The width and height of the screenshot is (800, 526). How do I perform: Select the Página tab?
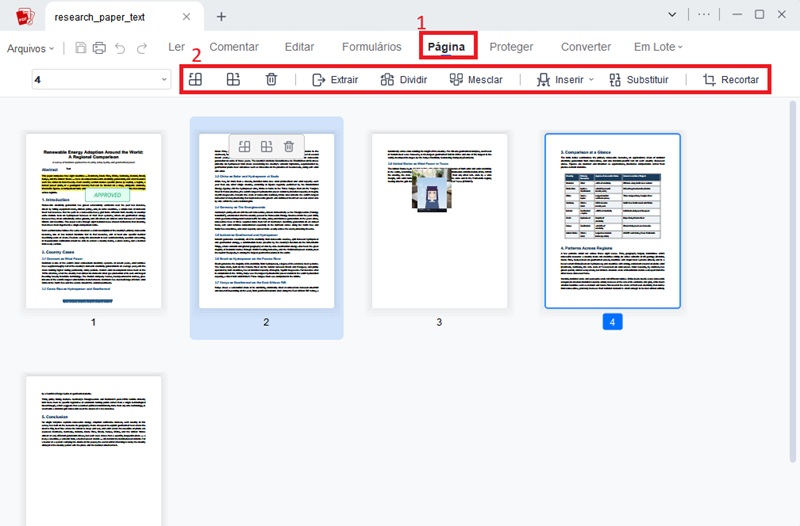(x=446, y=47)
